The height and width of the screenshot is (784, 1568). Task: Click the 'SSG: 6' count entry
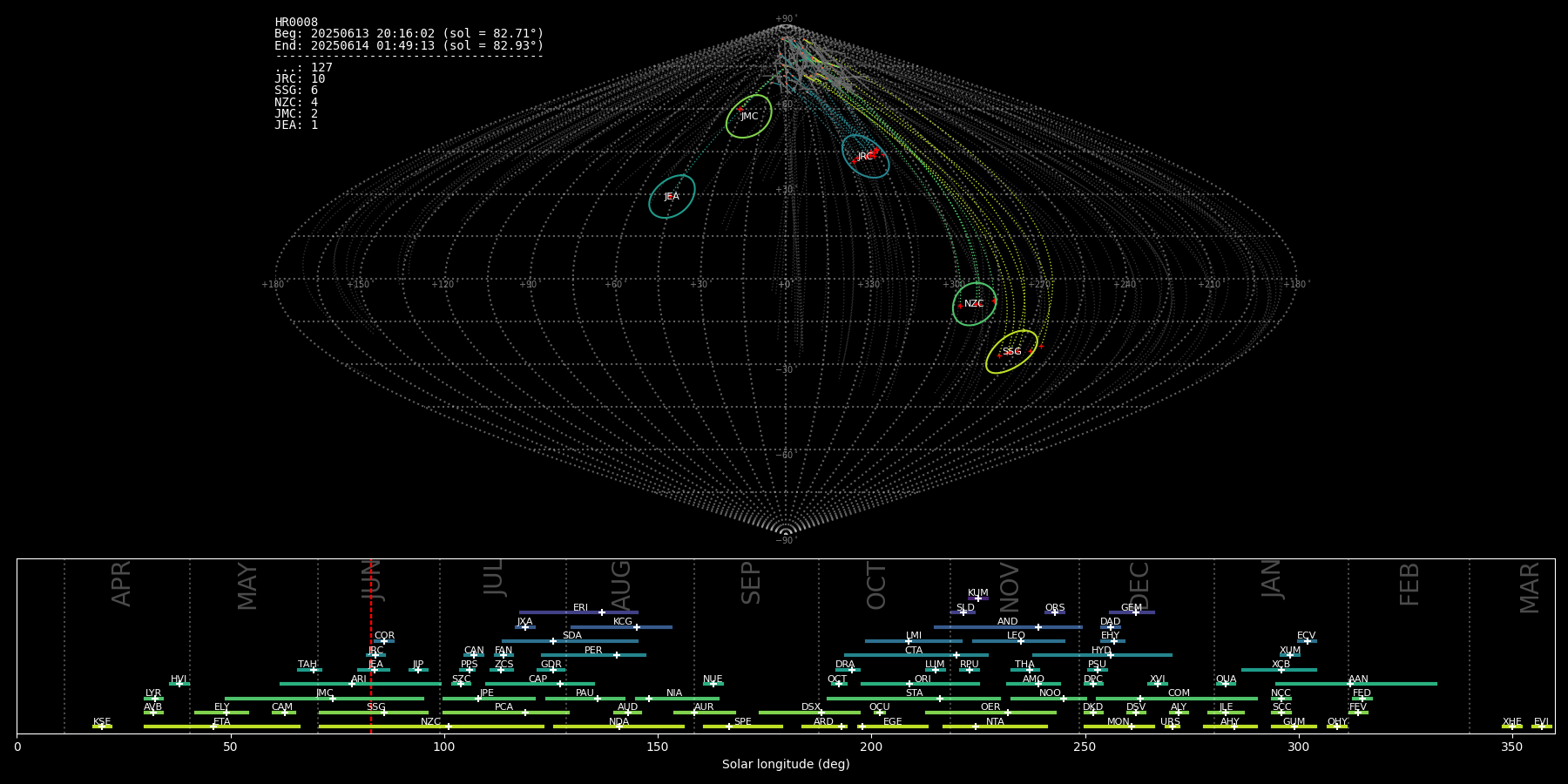(x=296, y=91)
